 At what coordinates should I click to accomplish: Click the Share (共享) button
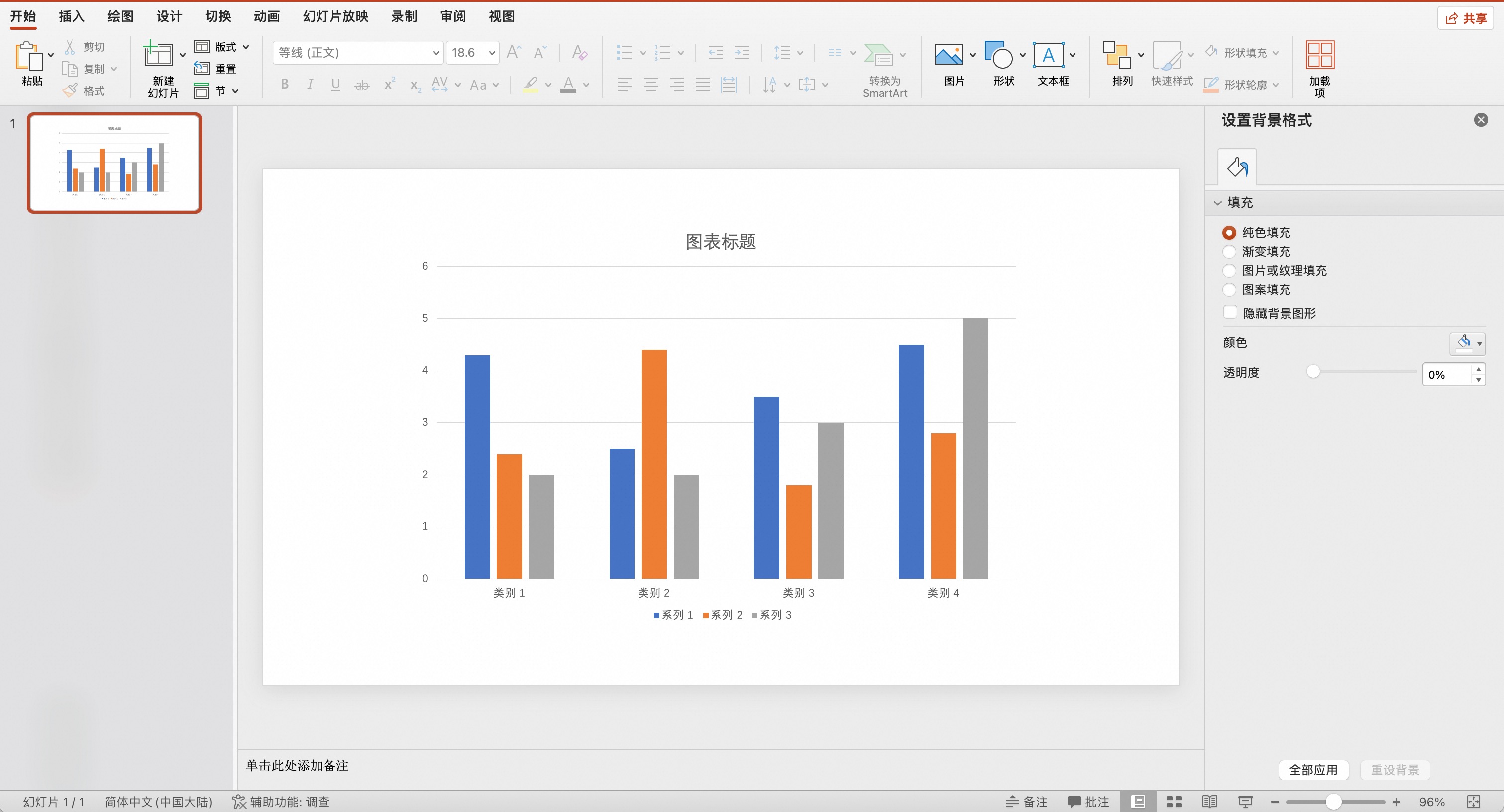(x=1466, y=18)
